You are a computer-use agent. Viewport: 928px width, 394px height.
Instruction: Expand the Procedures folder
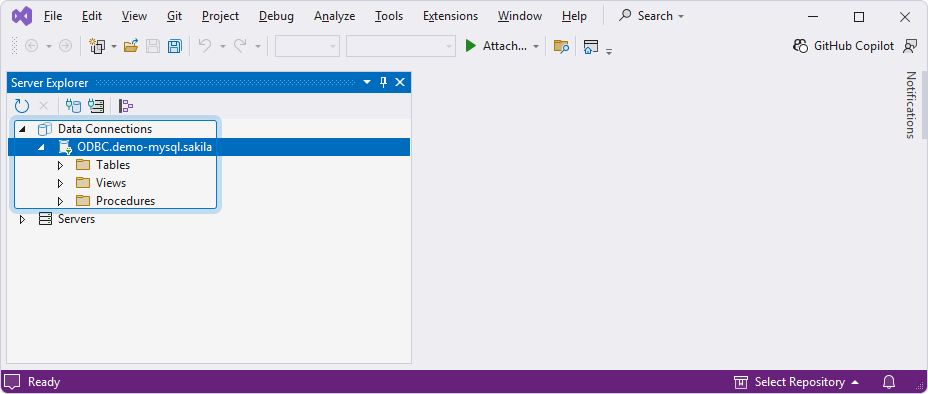[60, 202]
